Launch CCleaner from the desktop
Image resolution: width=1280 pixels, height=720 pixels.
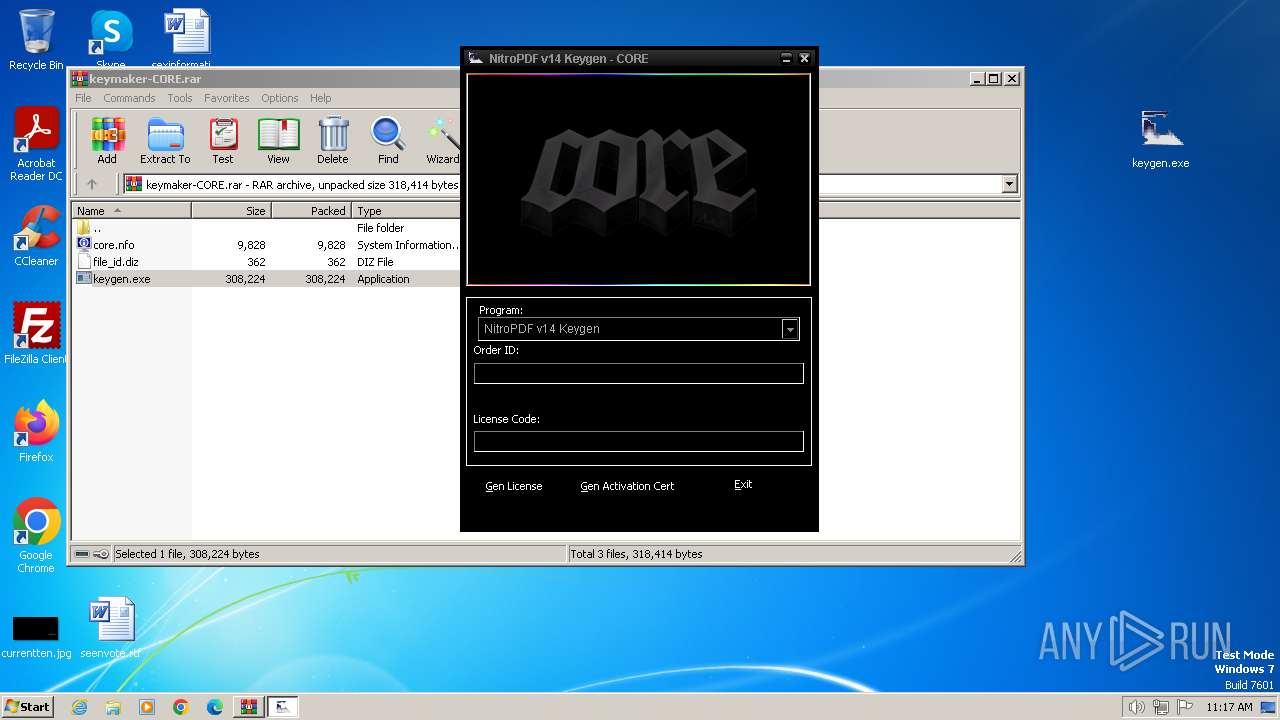36,236
